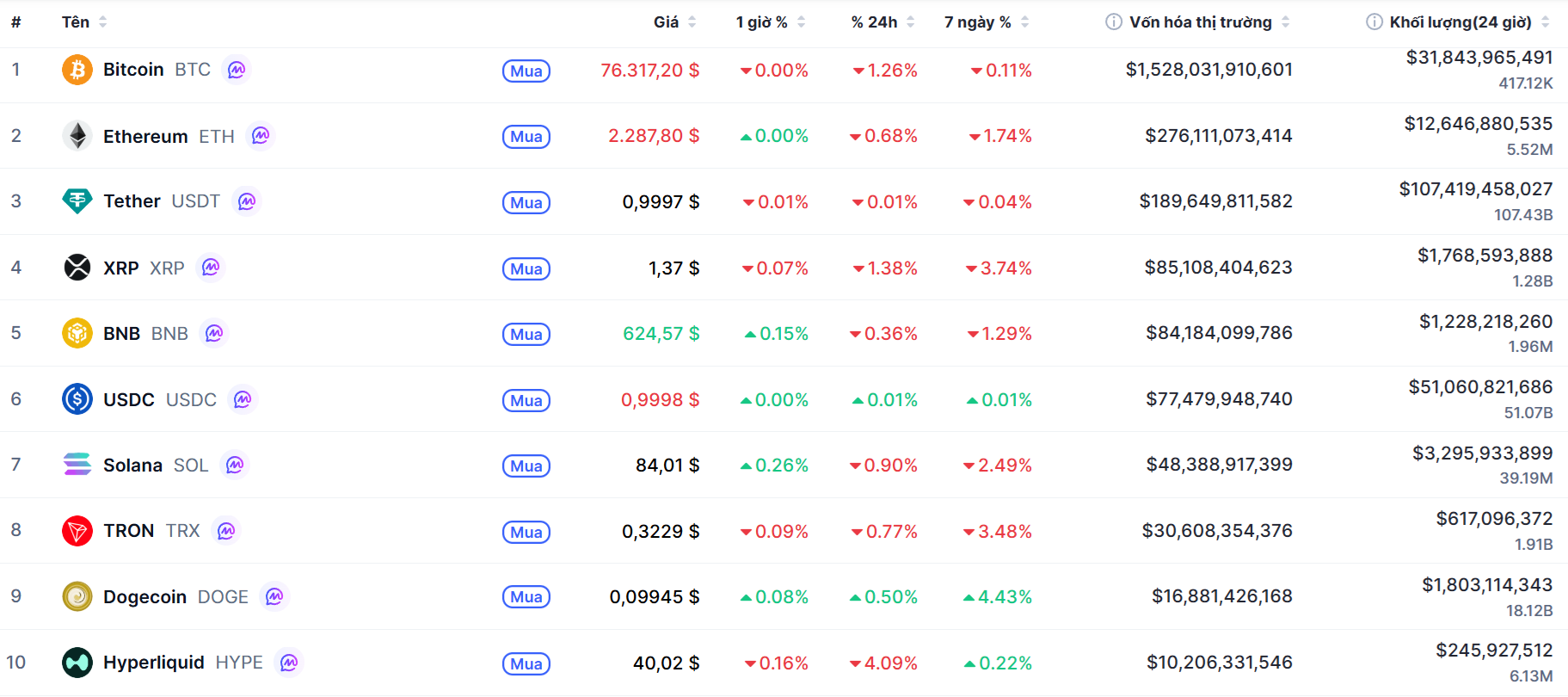Click the Ethereum diamond logo icon
Image resolution: width=1568 pixels, height=697 pixels.
77,136
